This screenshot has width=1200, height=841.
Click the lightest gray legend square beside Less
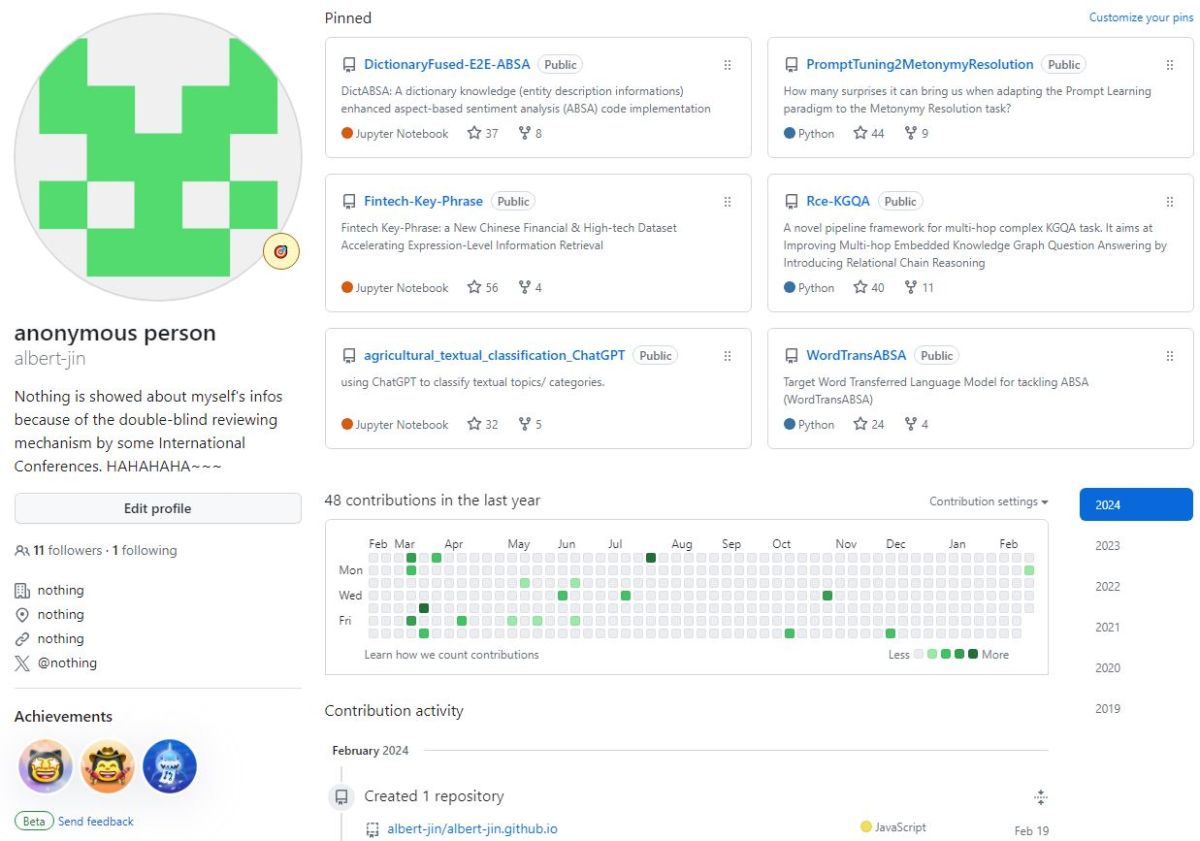tap(919, 655)
